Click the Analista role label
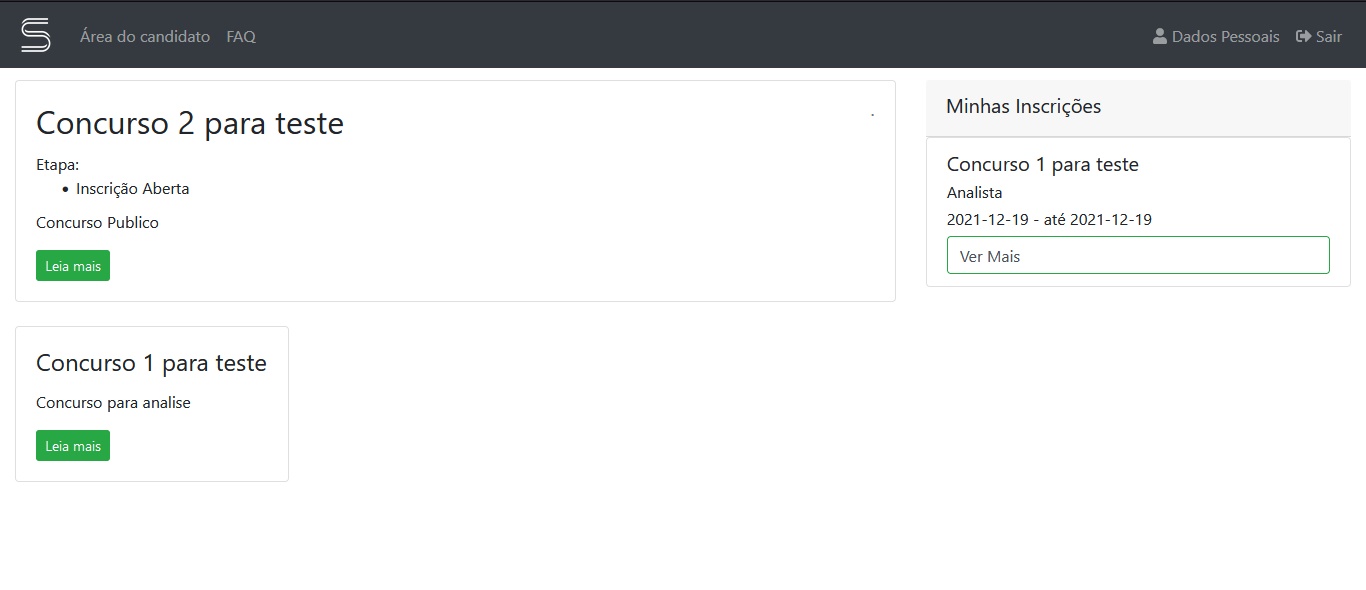Viewport: 1366px width, 590px height. click(x=974, y=192)
